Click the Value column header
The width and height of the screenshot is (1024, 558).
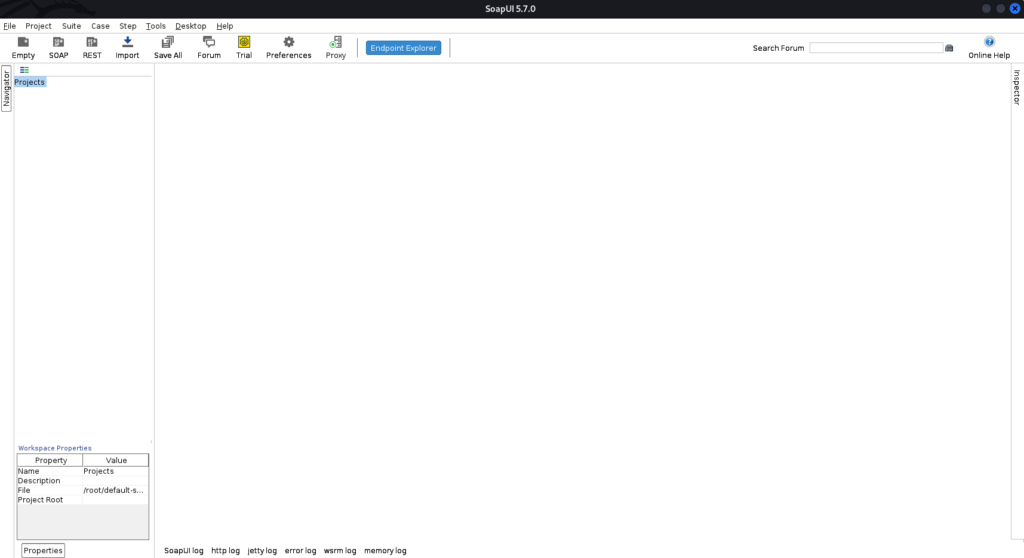coord(116,460)
